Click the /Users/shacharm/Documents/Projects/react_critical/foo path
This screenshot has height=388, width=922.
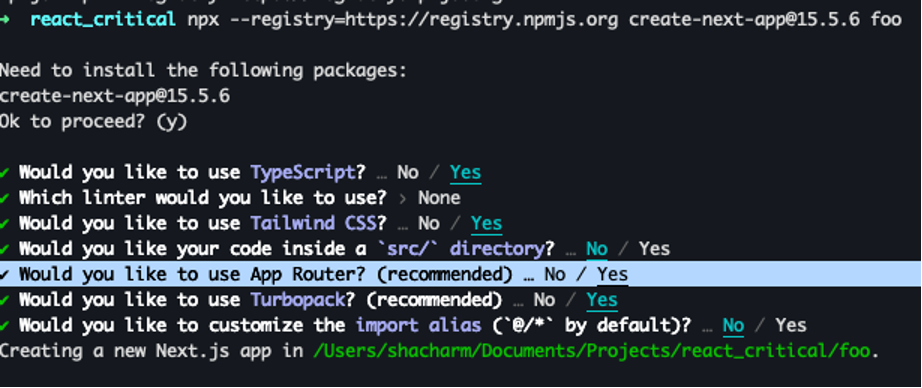[592, 351]
